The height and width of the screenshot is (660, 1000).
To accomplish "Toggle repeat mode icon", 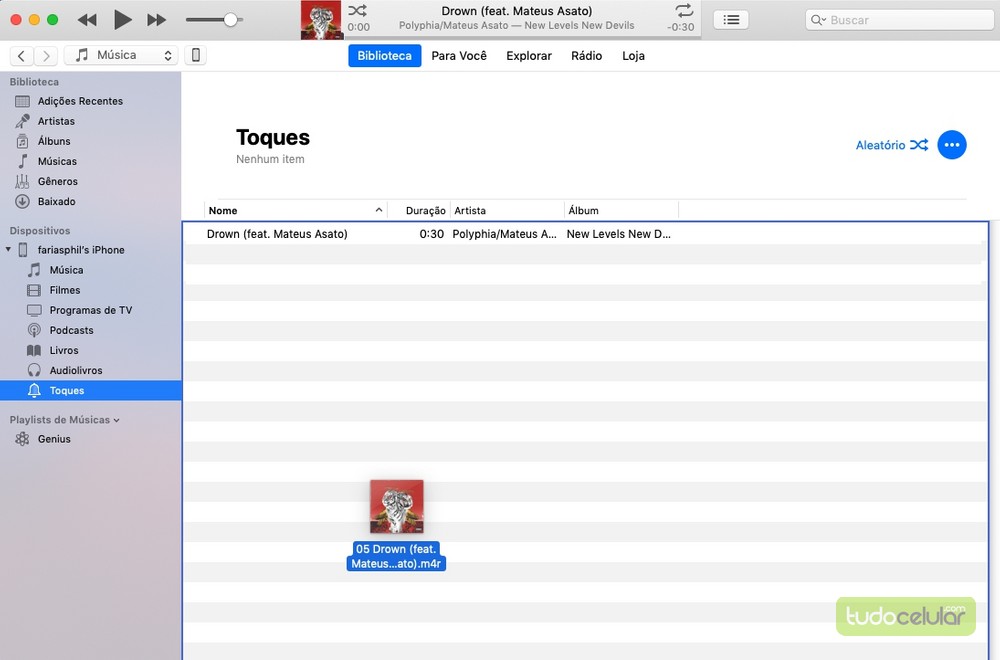I will (x=683, y=11).
